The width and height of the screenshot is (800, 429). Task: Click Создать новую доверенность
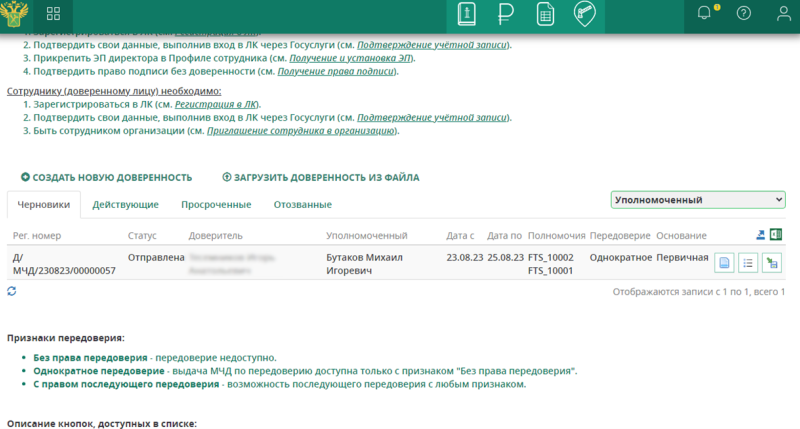click(x=106, y=178)
